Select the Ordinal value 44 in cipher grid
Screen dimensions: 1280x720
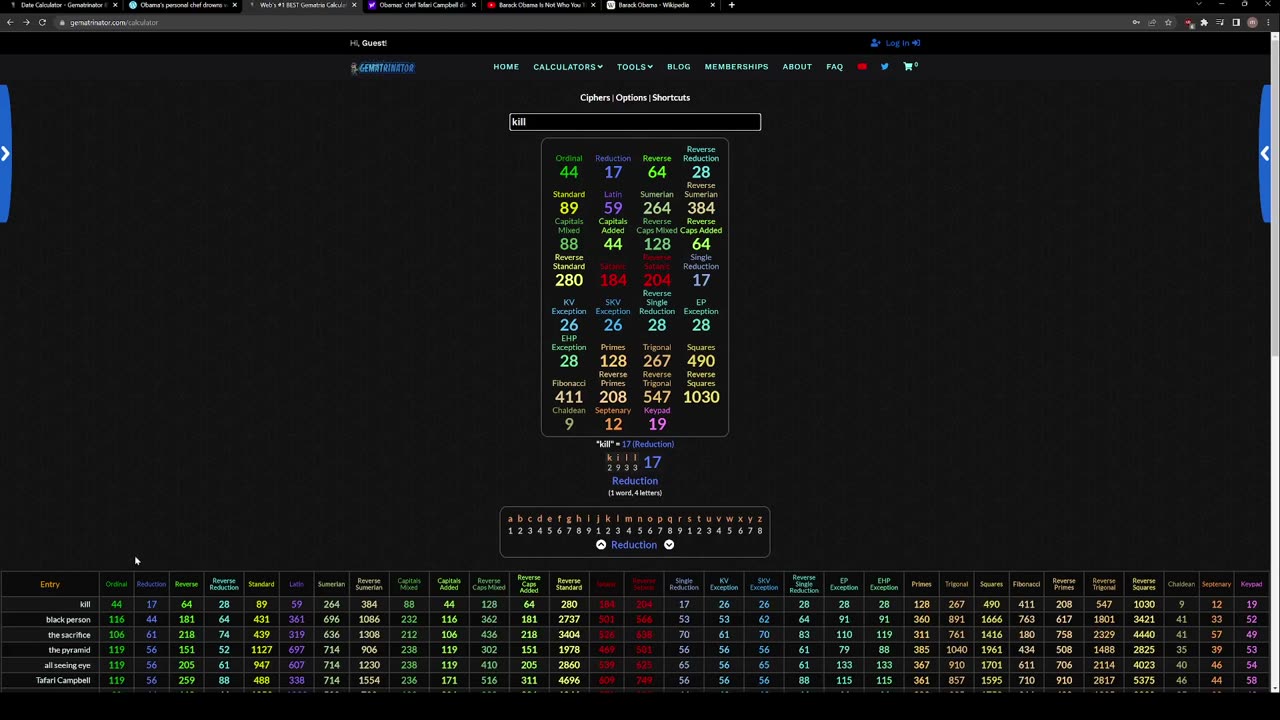coord(569,172)
